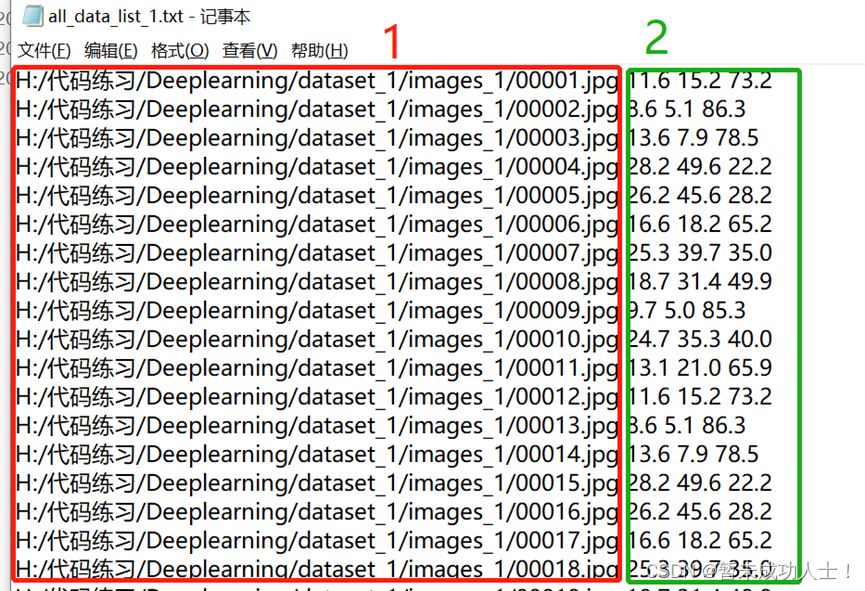The image size is (865, 591).
Task: Click the path ending in 00014.jpg
Action: (x=317, y=455)
